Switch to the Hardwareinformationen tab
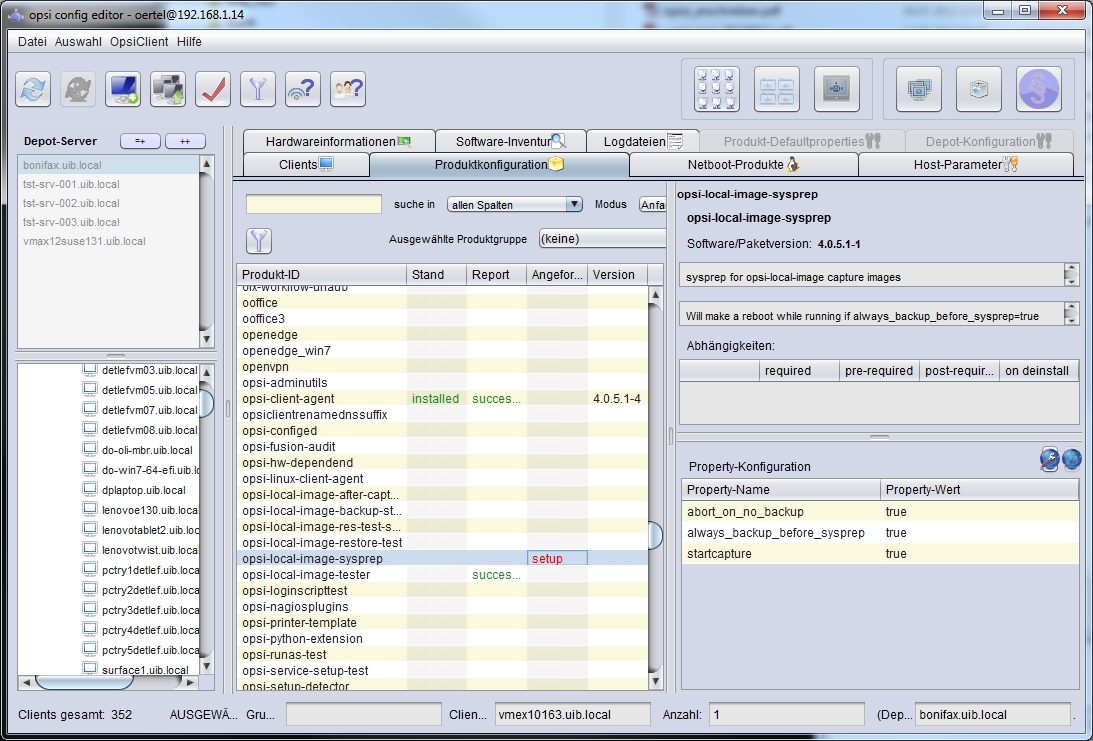This screenshot has width=1093, height=741. [x=339, y=142]
